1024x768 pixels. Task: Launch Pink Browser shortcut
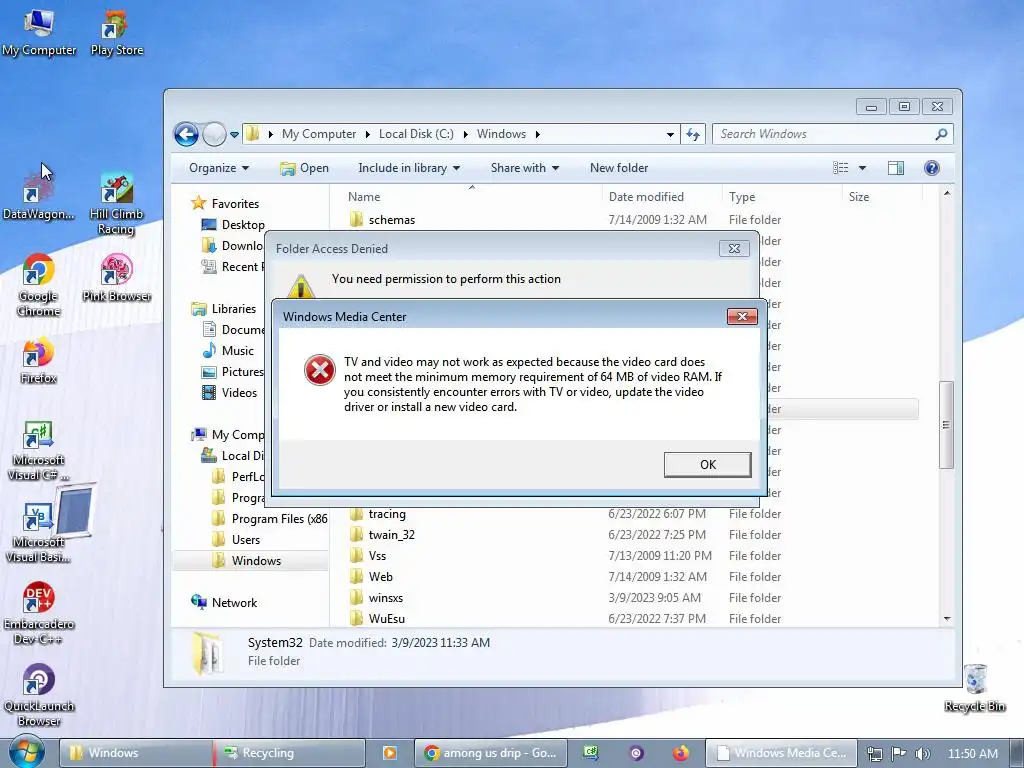click(116, 278)
